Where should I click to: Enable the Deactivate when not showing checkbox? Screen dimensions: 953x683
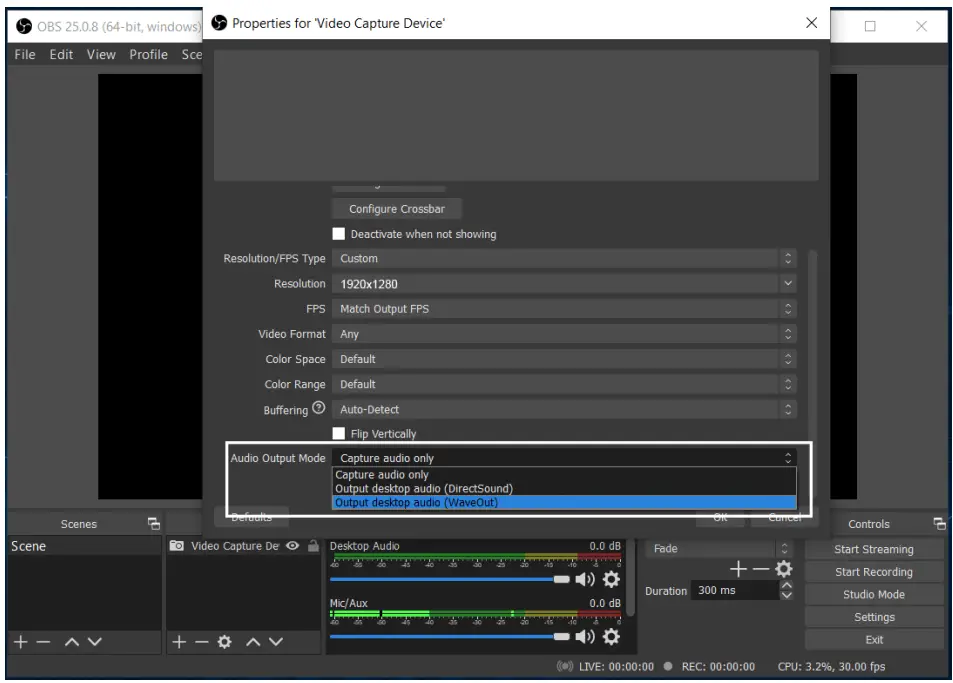pyautogui.click(x=339, y=233)
